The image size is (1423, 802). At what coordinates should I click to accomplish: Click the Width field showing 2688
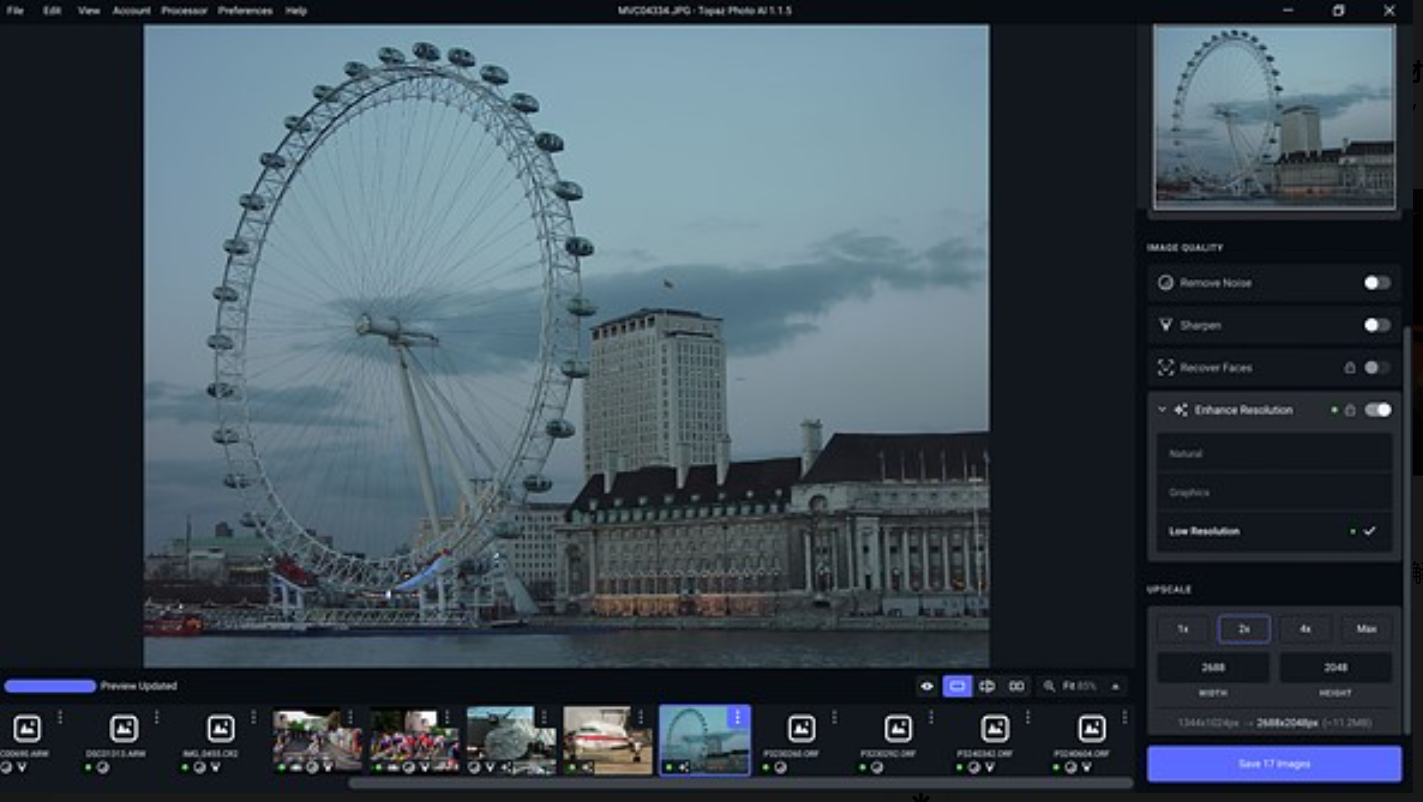pyautogui.click(x=1213, y=667)
